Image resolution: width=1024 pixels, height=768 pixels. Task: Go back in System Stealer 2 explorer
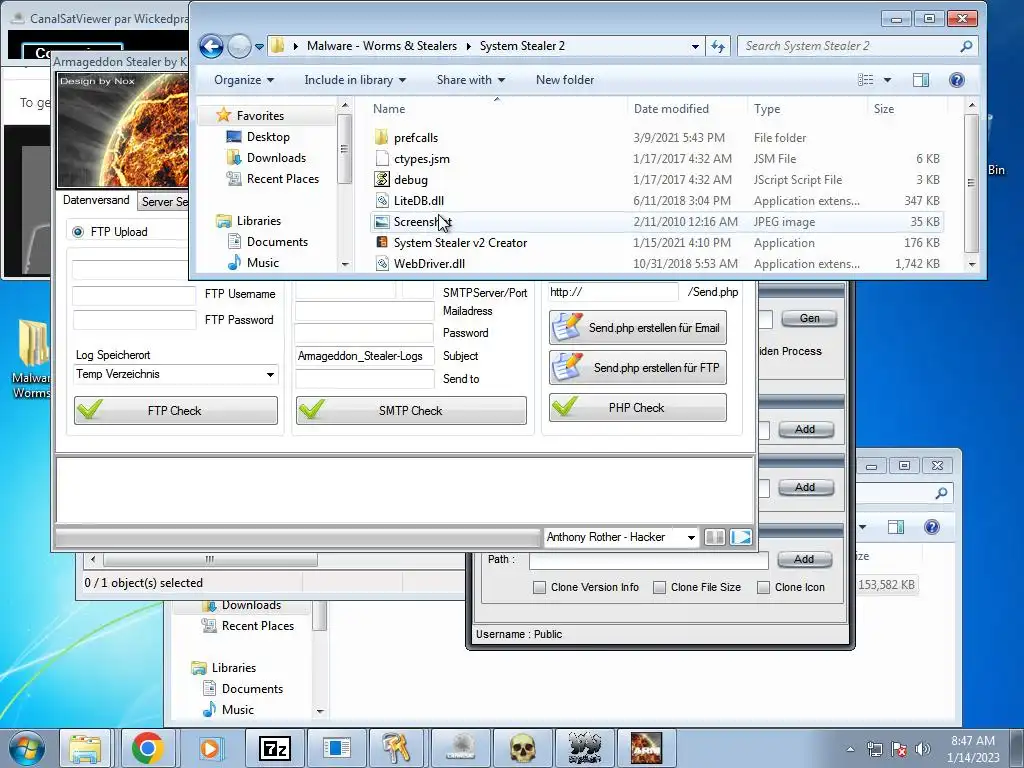tap(211, 46)
